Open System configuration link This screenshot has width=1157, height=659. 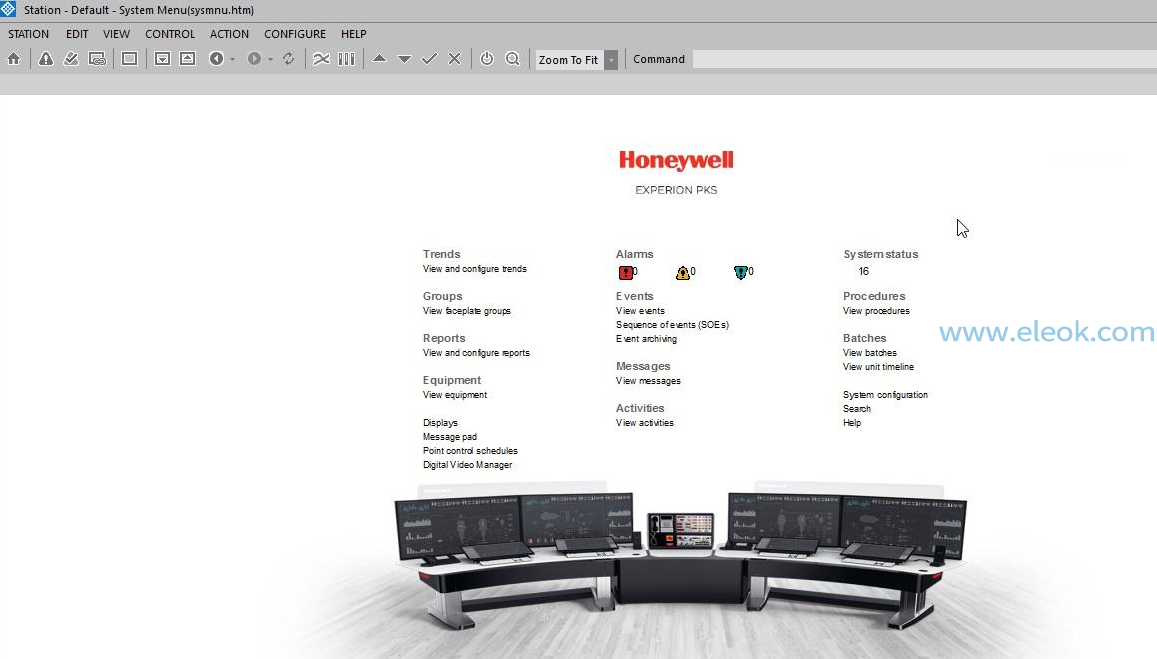pyautogui.click(x=885, y=396)
